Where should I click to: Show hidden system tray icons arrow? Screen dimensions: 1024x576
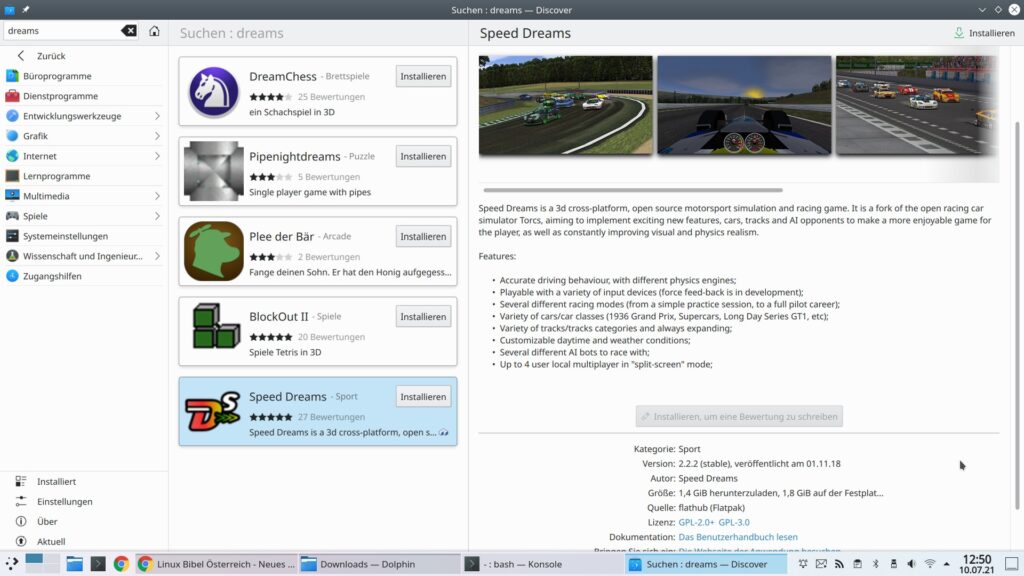pos(946,564)
